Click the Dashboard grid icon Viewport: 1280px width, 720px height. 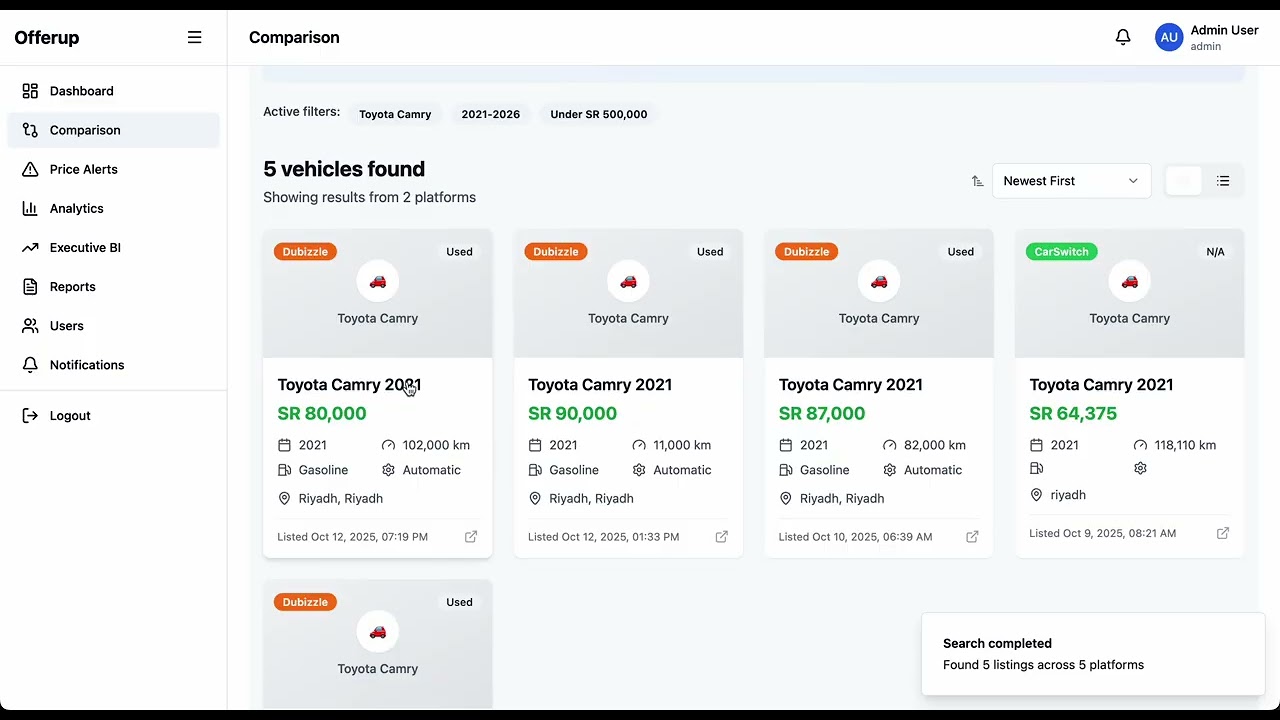pos(30,91)
